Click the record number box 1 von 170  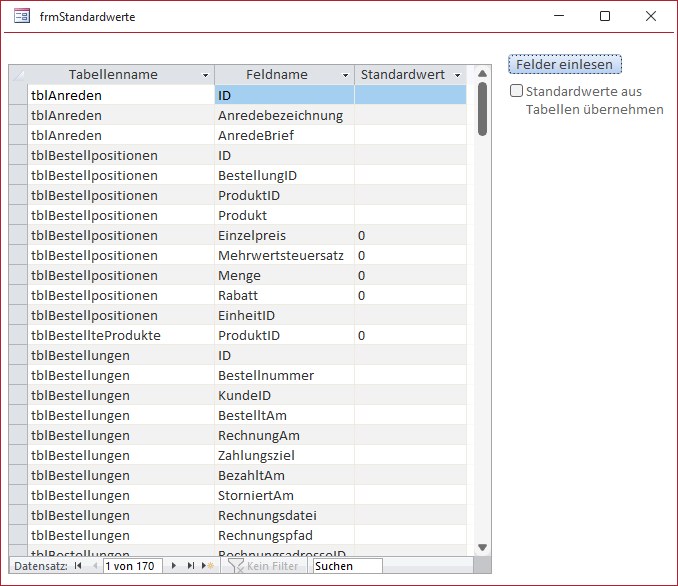tap(133, 566)
